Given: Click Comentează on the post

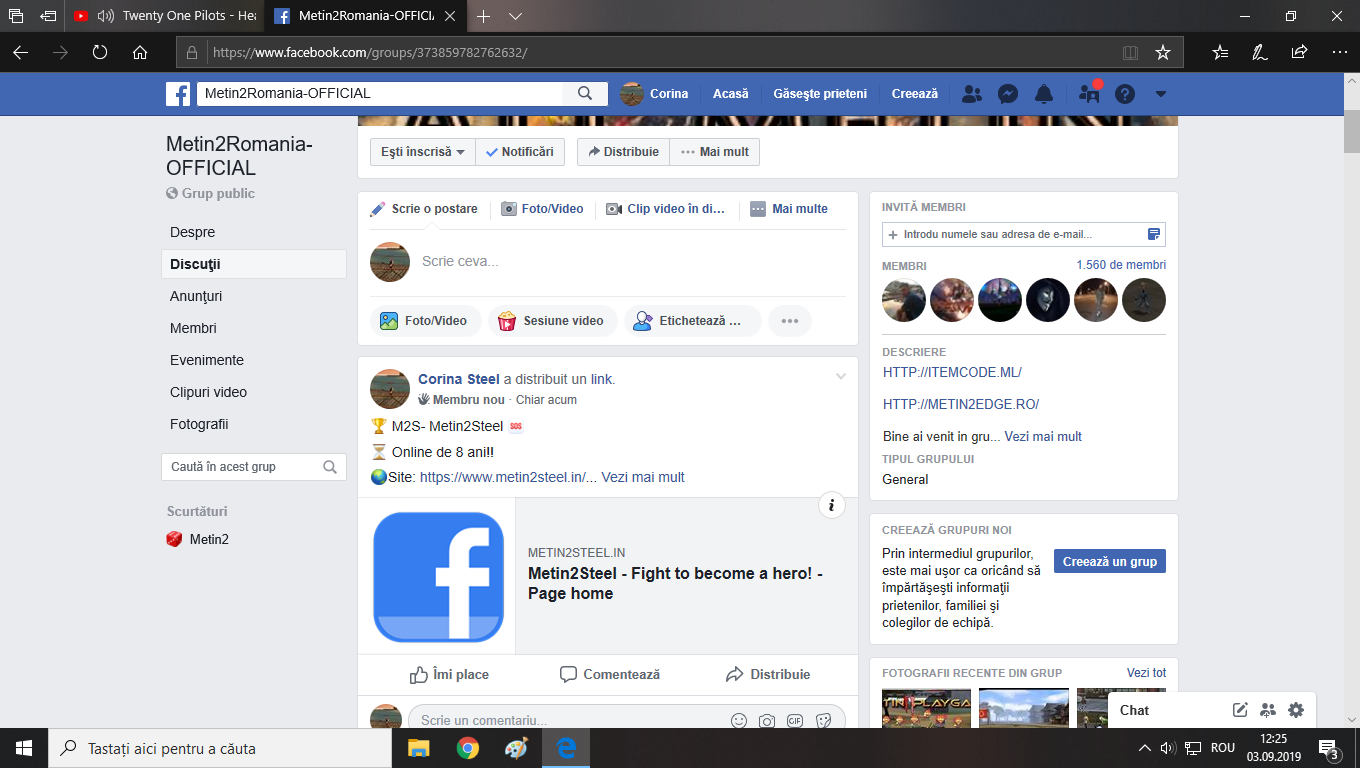Looking at the screenshot, I should 610,674.
